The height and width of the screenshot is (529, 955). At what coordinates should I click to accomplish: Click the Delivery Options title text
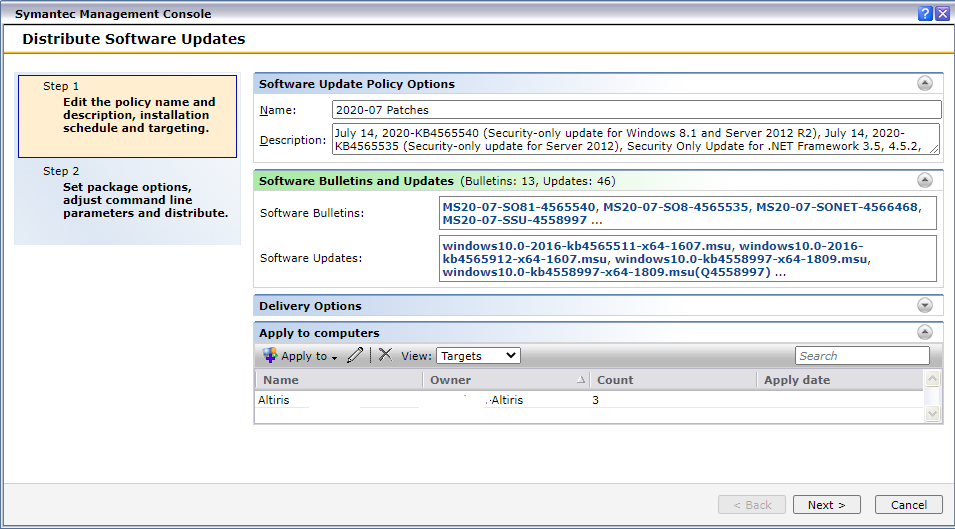(x=310, y=306)
